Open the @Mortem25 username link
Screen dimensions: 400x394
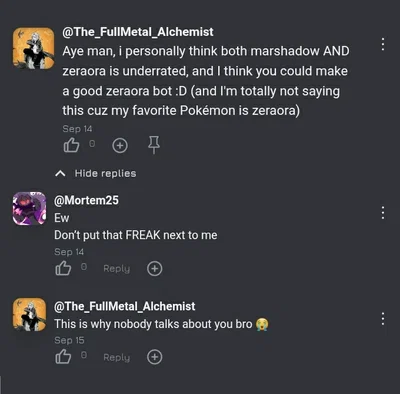(x=86, y=200)
